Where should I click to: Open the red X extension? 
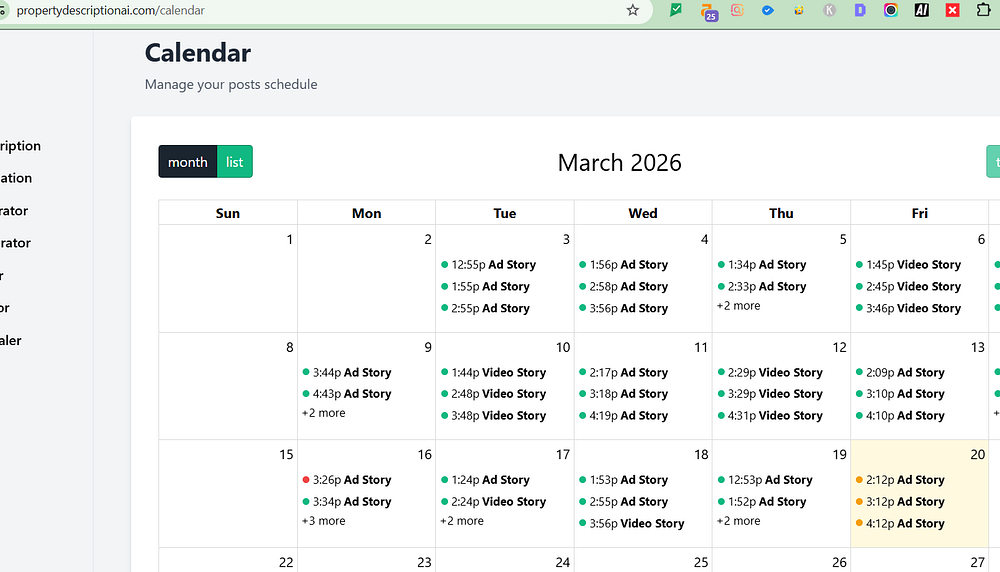pyautogui.click(x=952, y=10)
